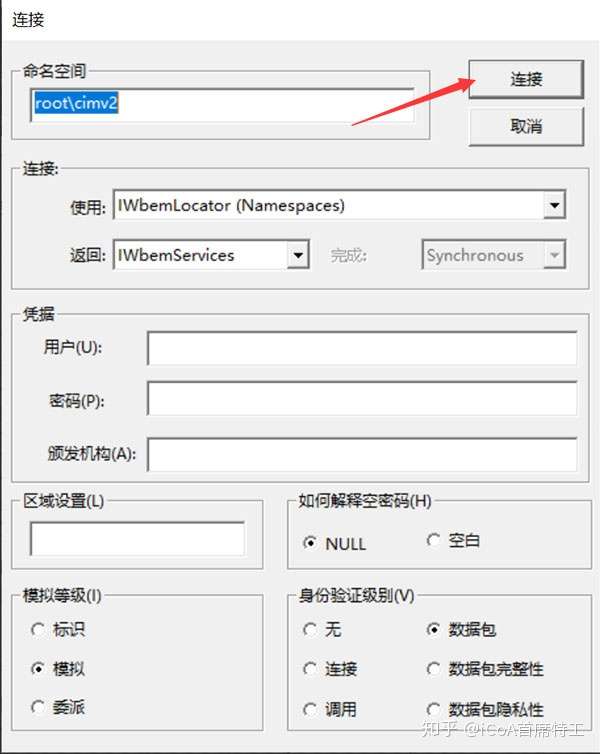Select 数据包 authentication level radio
Screen dimensions: 600x754
coord(433,629)
